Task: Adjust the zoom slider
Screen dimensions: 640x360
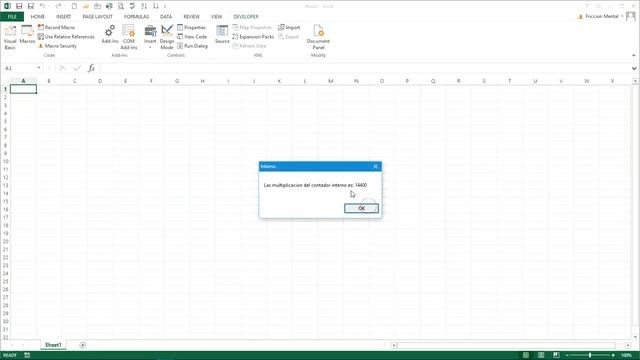Action: (590, 356)
